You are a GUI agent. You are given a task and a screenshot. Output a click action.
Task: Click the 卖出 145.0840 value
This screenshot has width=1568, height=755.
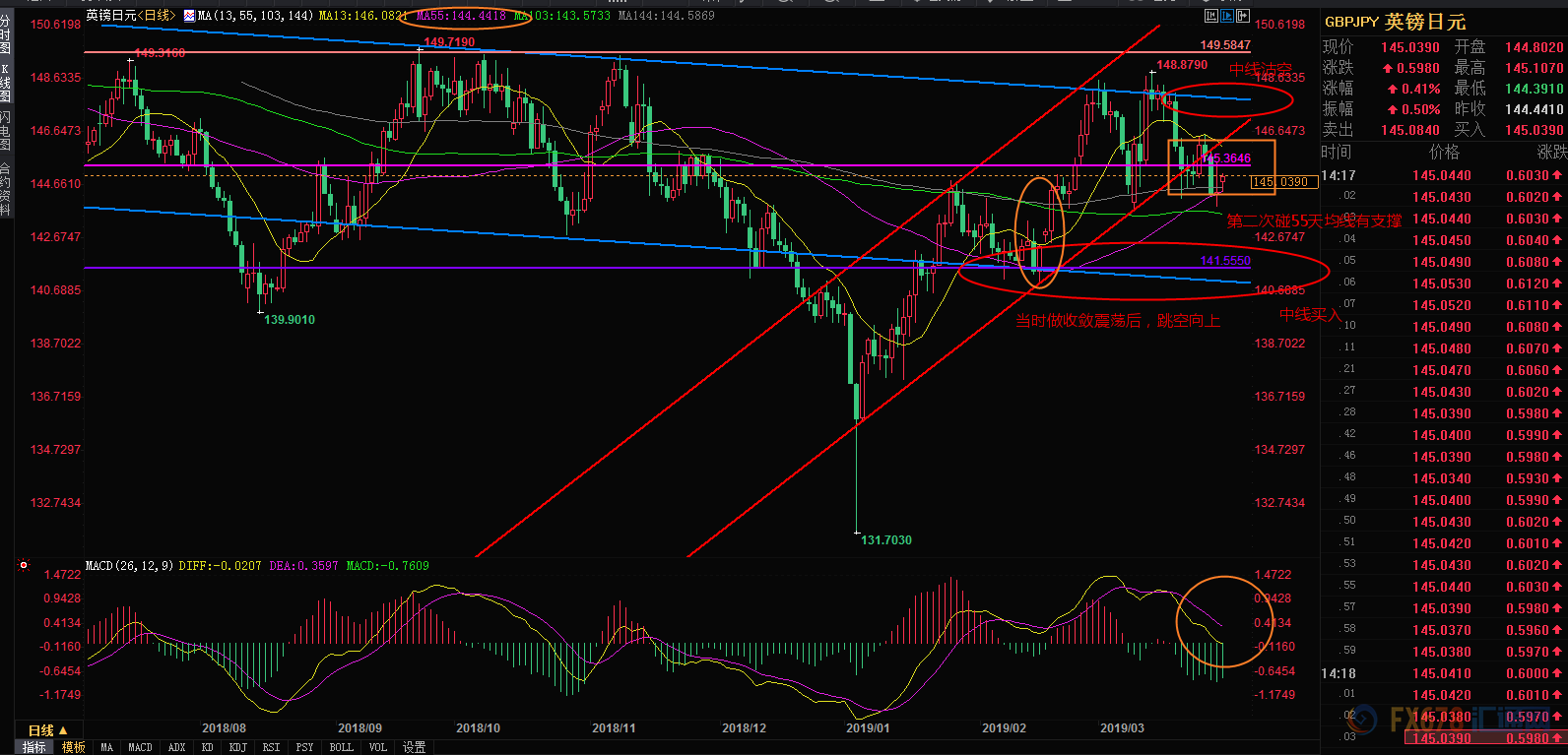[1409, 130]
